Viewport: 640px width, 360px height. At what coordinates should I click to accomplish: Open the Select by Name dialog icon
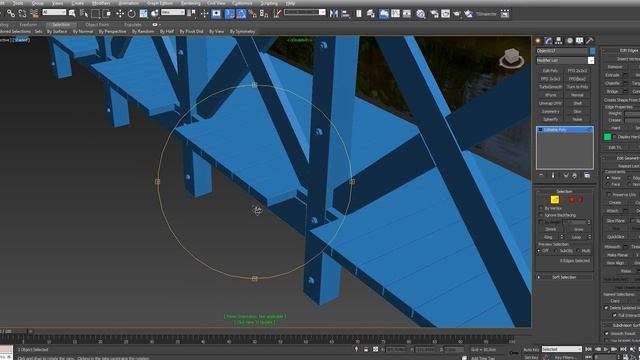[84, 13]
